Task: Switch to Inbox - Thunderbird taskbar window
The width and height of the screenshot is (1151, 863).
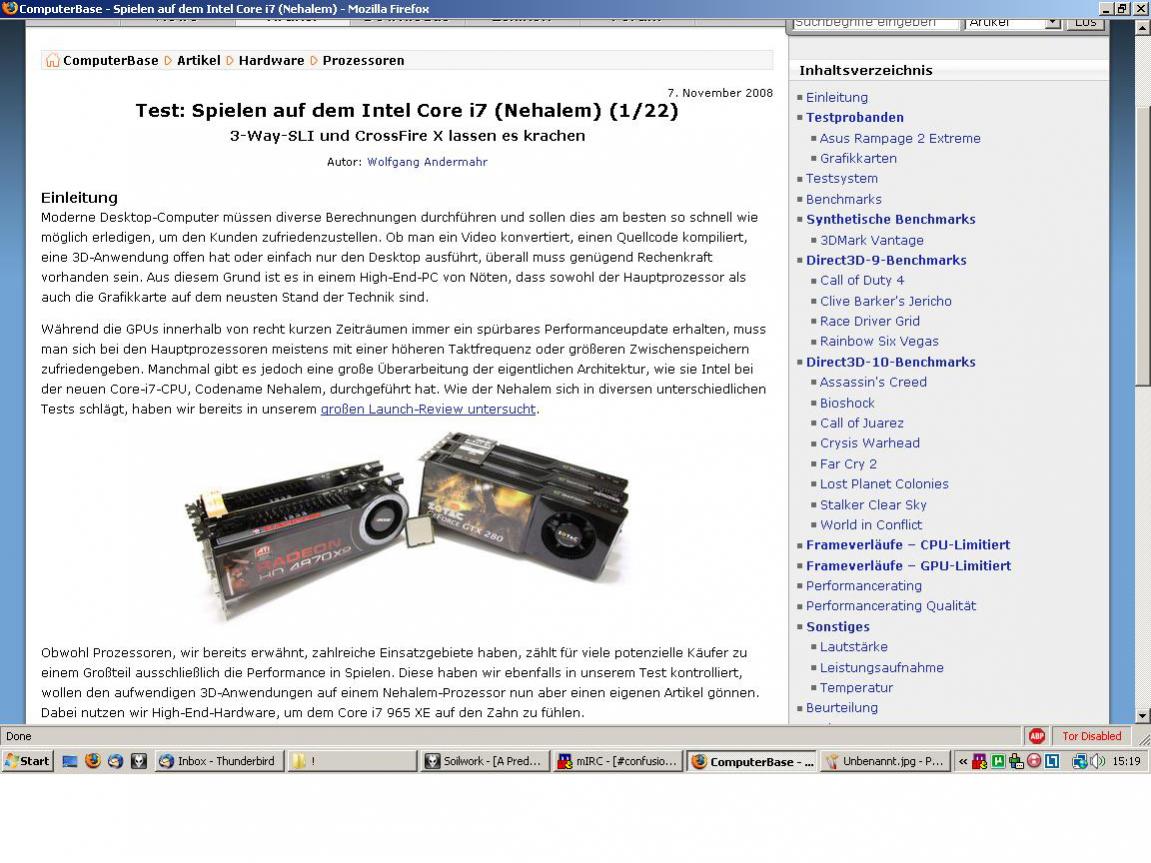Action: click(x=218, y=761)
